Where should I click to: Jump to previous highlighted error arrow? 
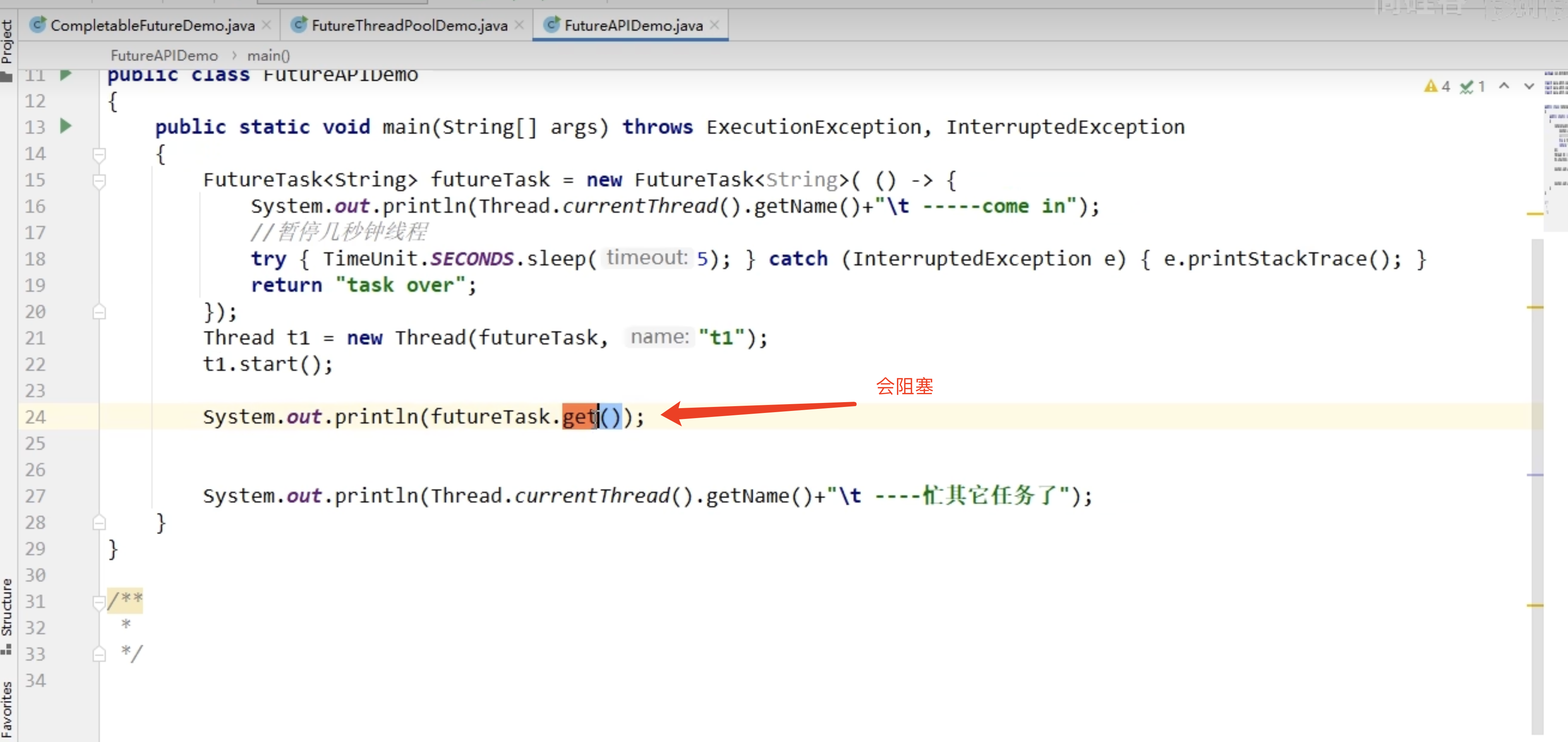click(x=1504, y=86)
